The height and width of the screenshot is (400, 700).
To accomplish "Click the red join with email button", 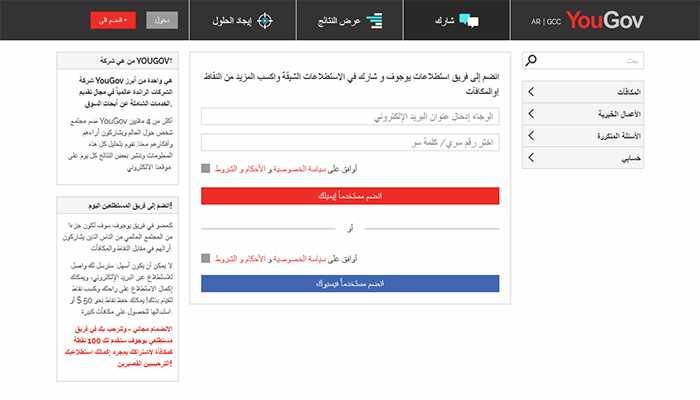I will click(x=350, y=196).
